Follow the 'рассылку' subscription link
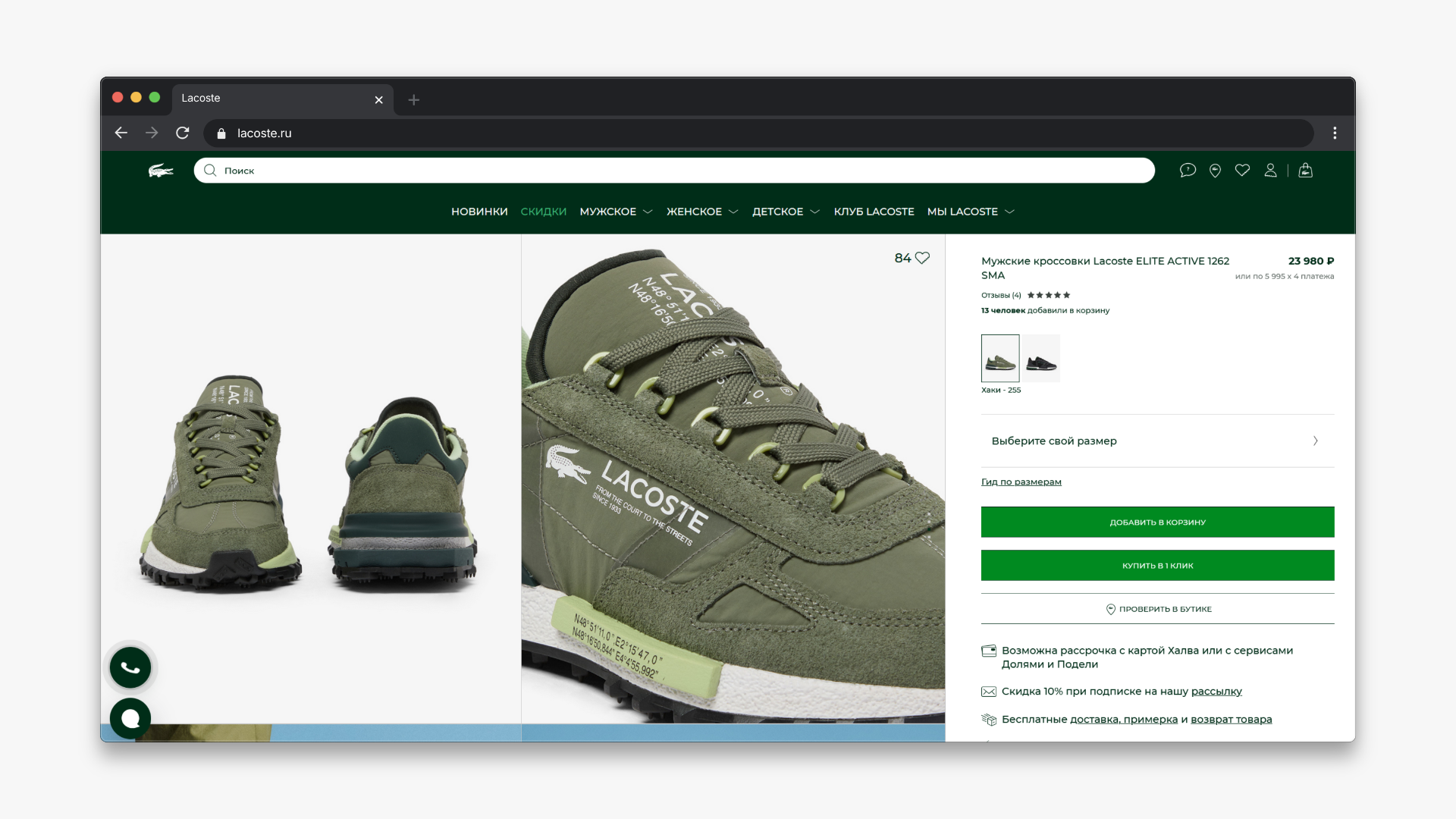This screenshot has width=1456, height=819. coord(1216,692)
